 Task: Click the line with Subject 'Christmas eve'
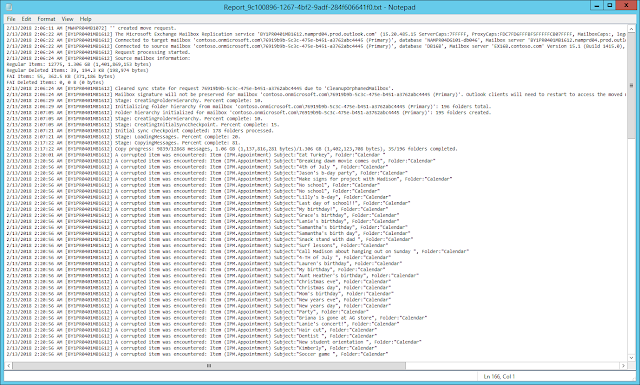[198, 282]
